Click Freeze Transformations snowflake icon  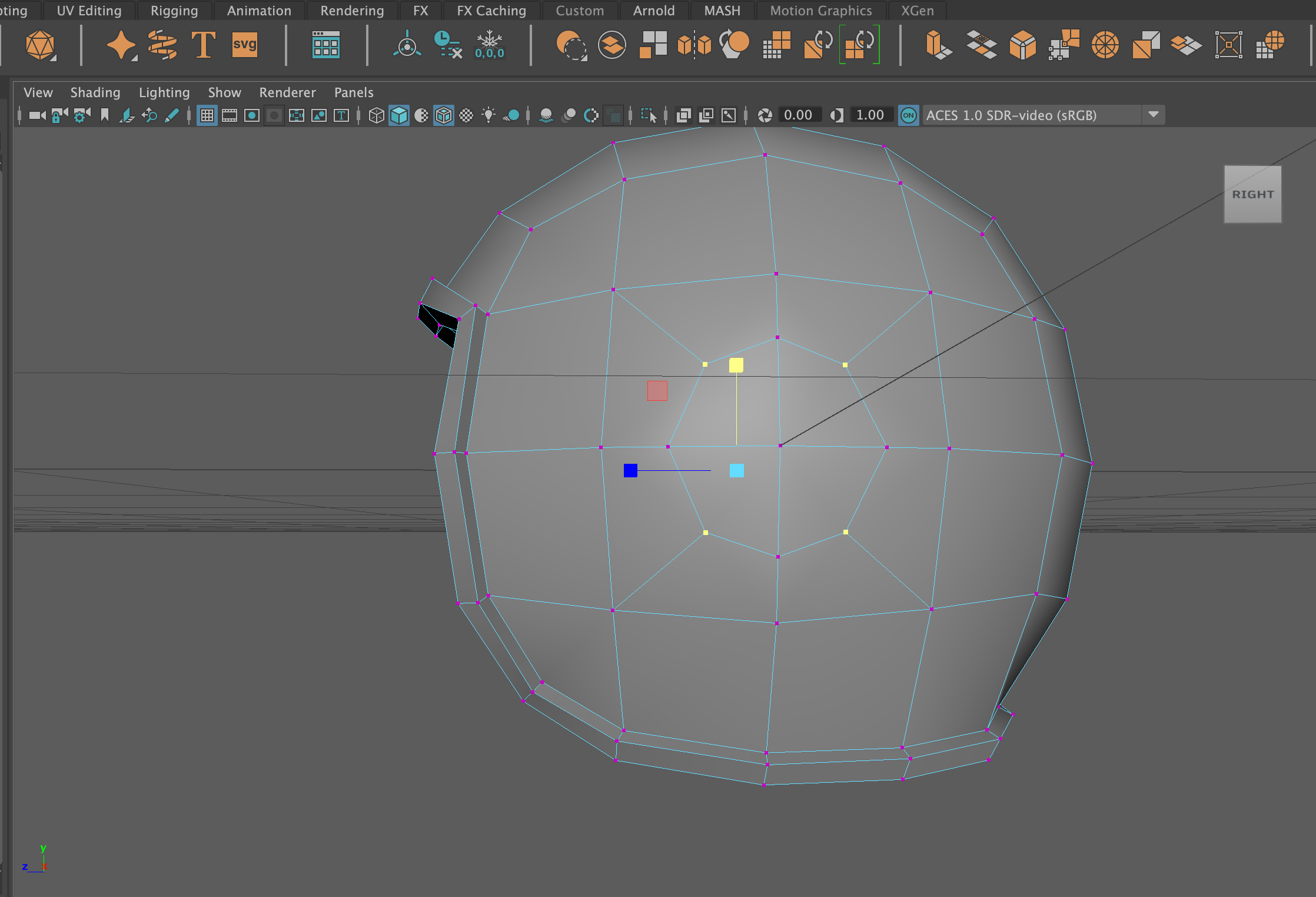tap(490, 45)
